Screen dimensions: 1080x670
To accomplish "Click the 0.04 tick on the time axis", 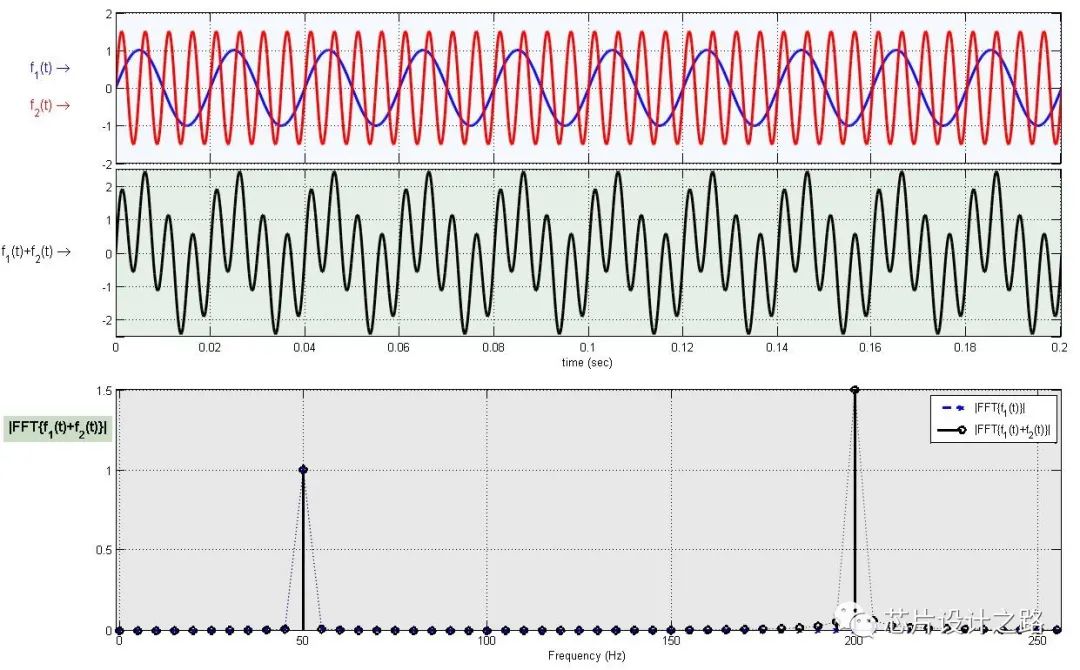I will [x=304, y=348].
